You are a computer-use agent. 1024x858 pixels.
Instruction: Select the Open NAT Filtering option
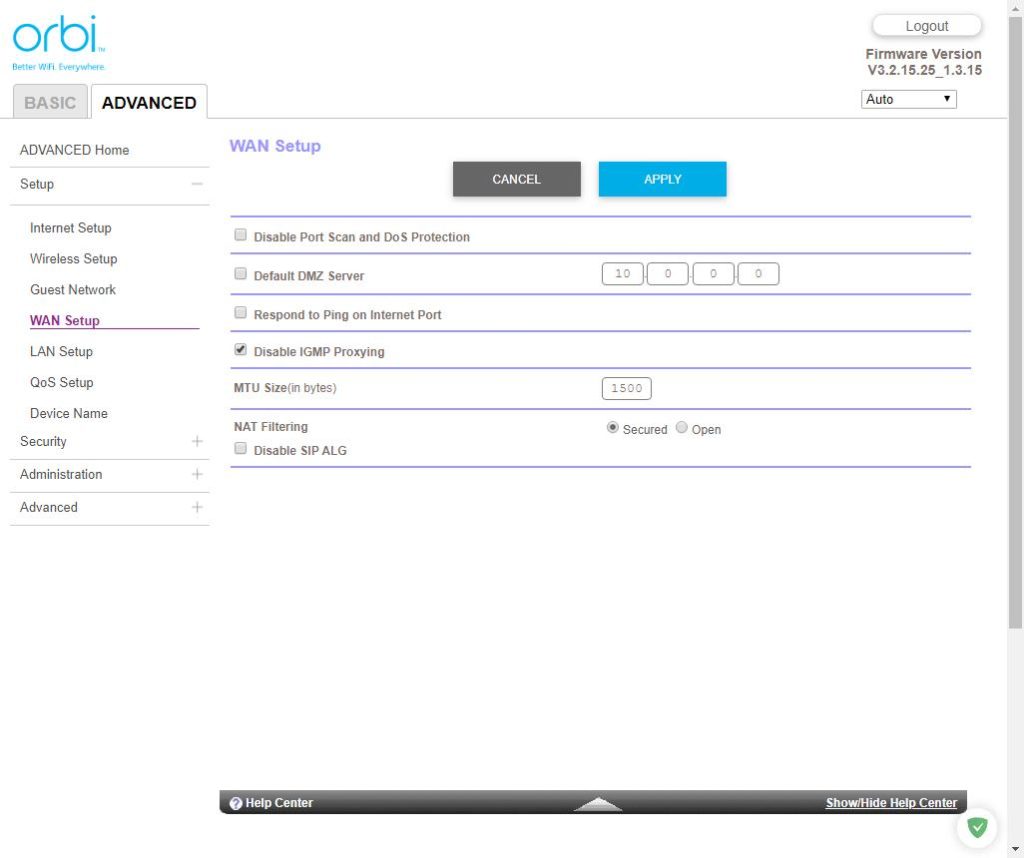tap(682, 428)
